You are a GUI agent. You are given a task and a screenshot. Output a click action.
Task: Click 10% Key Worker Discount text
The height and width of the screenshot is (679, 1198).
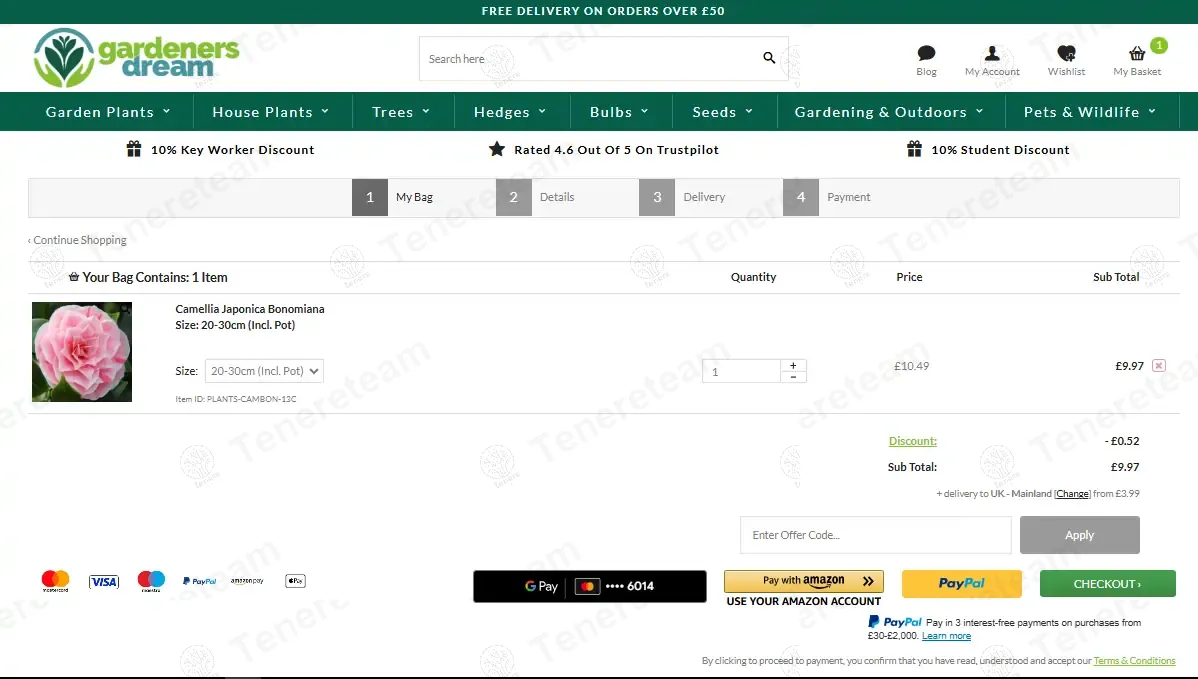(x=232, y=150)
